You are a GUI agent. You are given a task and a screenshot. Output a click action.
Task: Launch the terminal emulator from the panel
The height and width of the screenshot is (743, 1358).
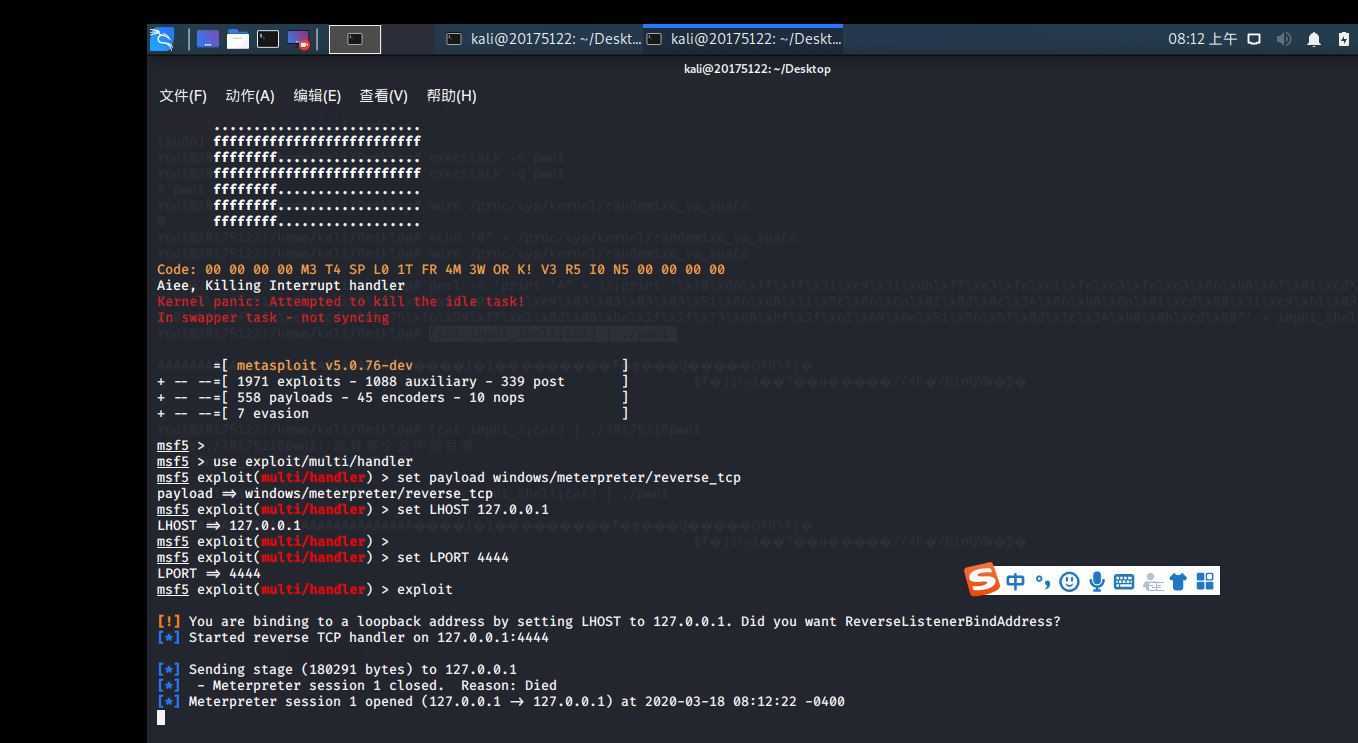268,39
